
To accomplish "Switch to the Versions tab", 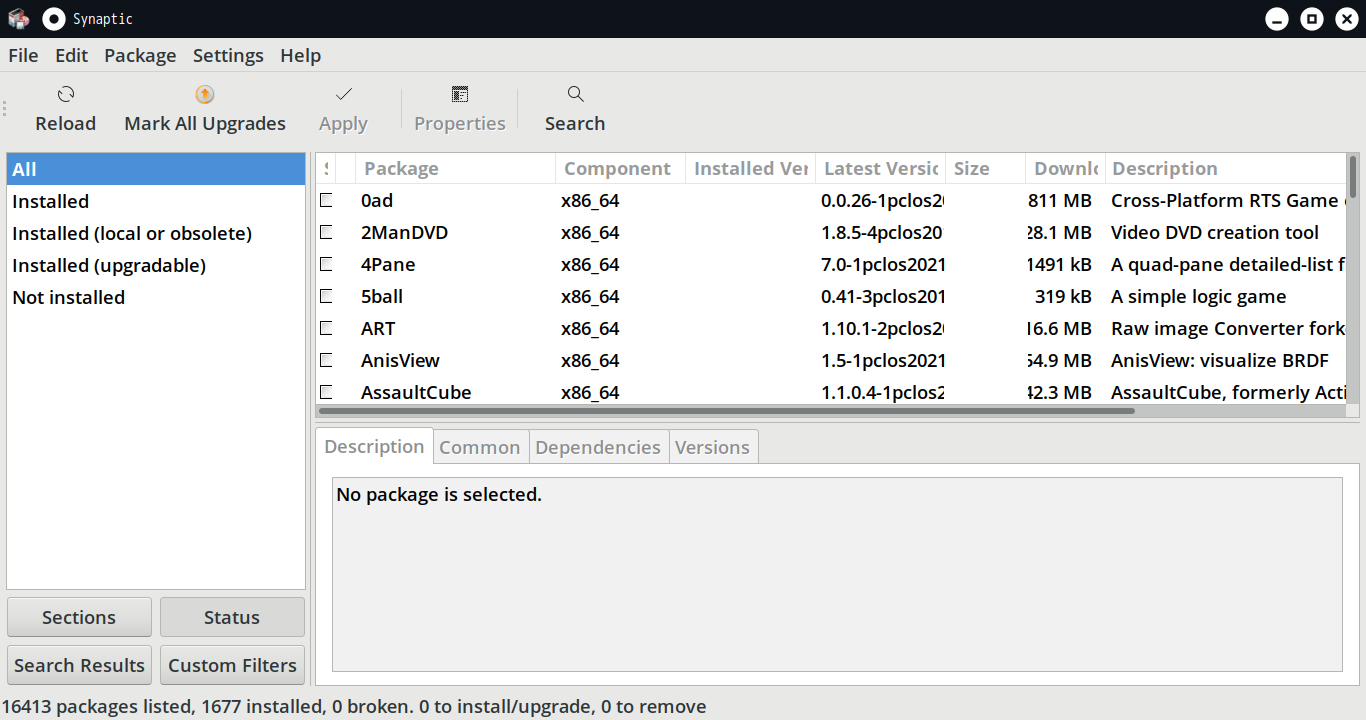I will 712,447.
